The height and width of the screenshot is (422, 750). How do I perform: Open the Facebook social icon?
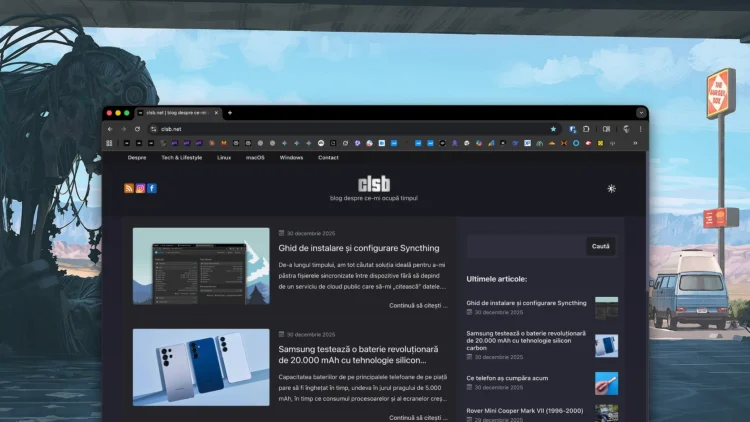[152, 188]
